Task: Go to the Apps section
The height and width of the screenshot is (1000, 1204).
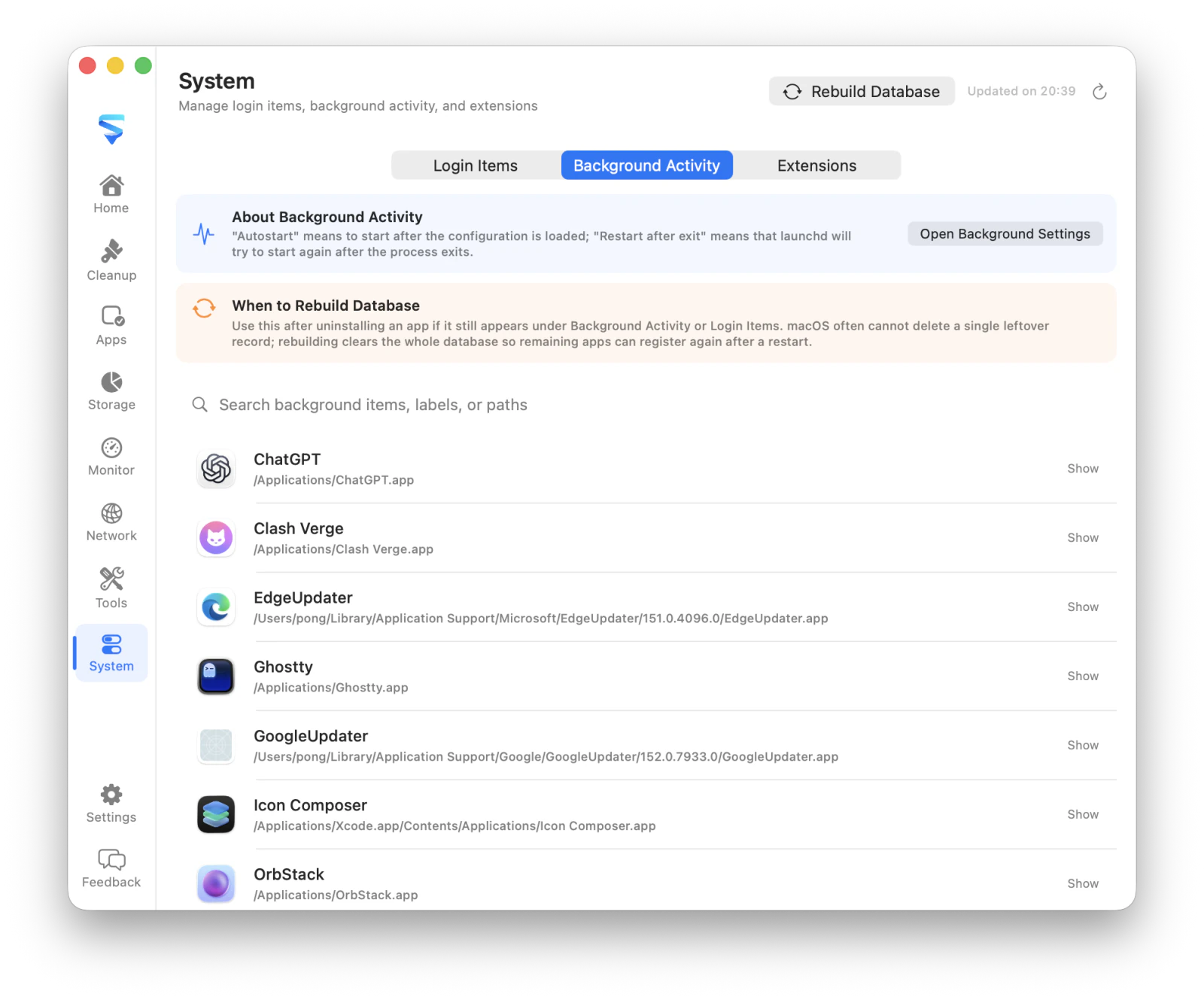Action: (x=111, y=325)
